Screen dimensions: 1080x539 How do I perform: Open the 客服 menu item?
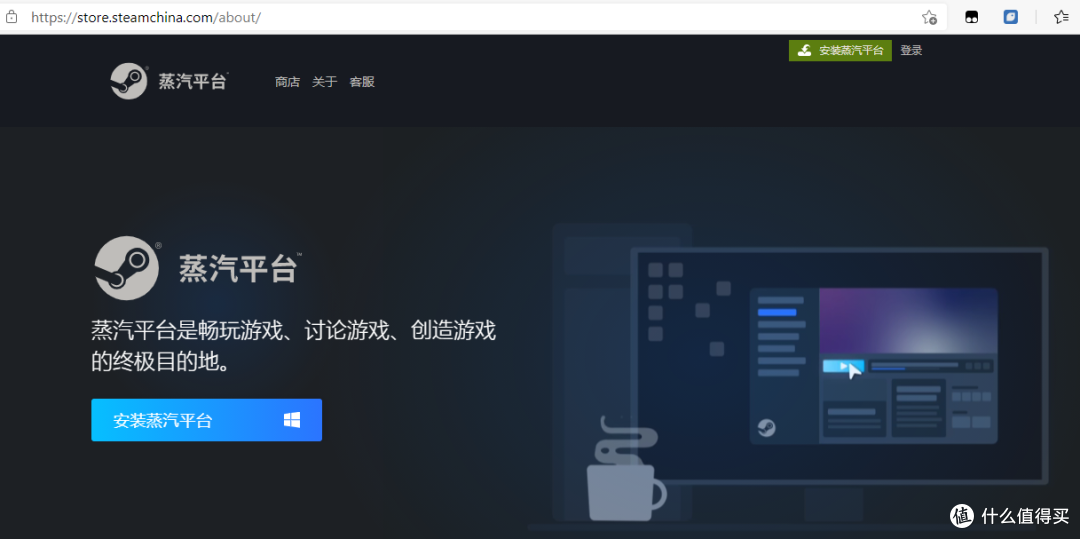tap(362, 82)
